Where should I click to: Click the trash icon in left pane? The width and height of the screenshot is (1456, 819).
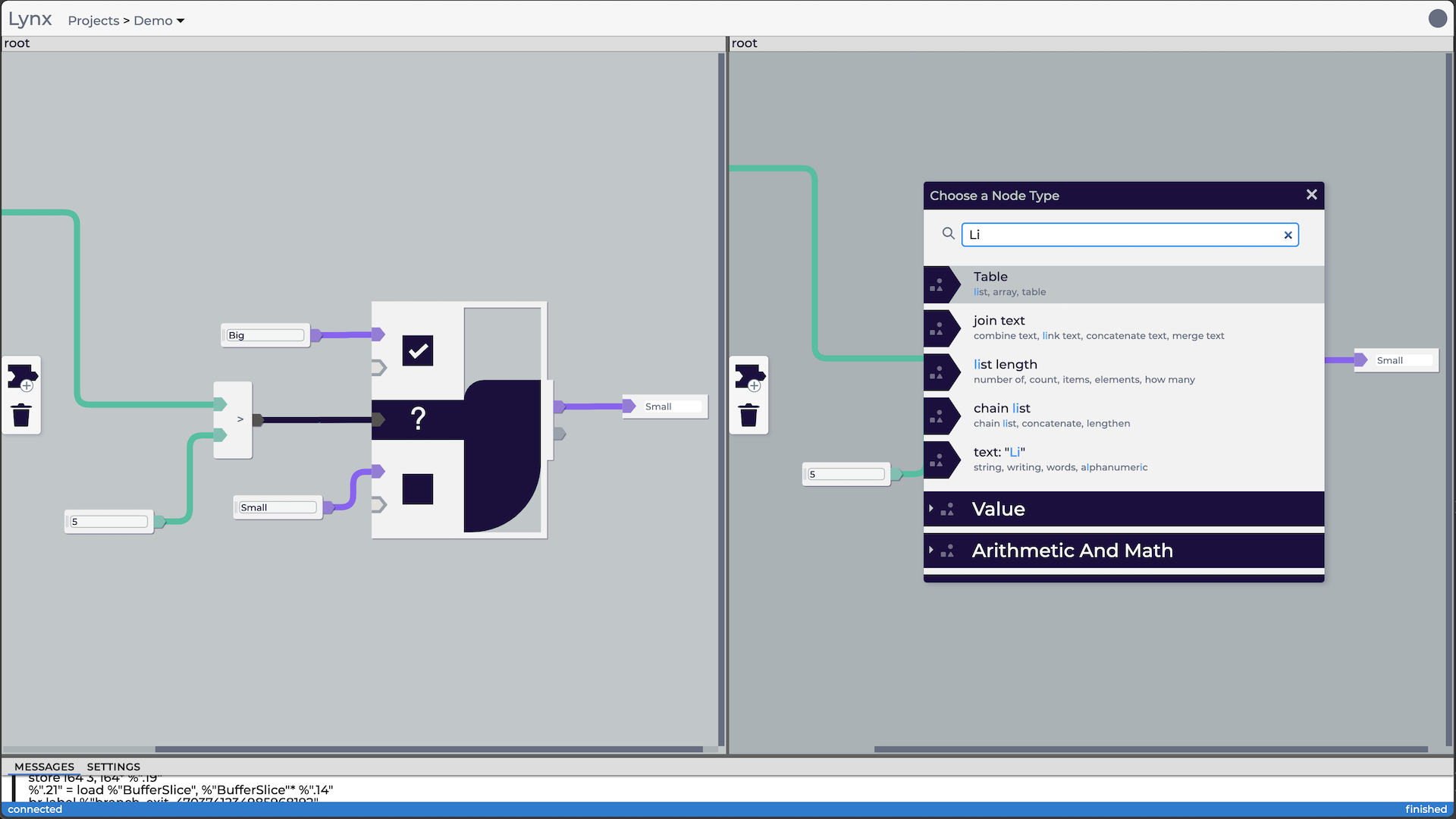click(21, 415)
